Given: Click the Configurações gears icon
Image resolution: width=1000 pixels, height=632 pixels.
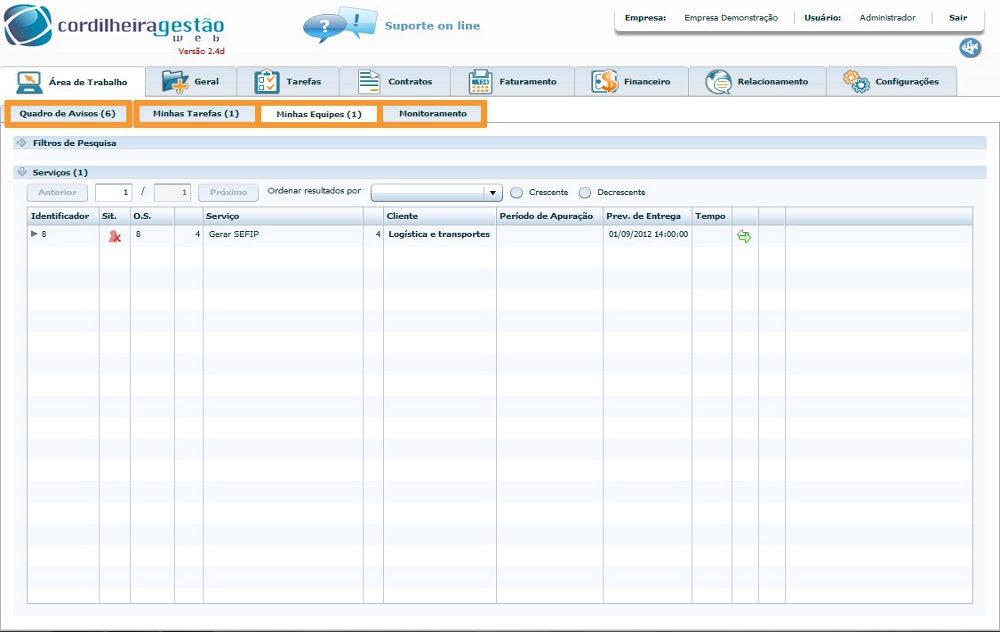Looking at the screenshot, I should coord(856,82).
